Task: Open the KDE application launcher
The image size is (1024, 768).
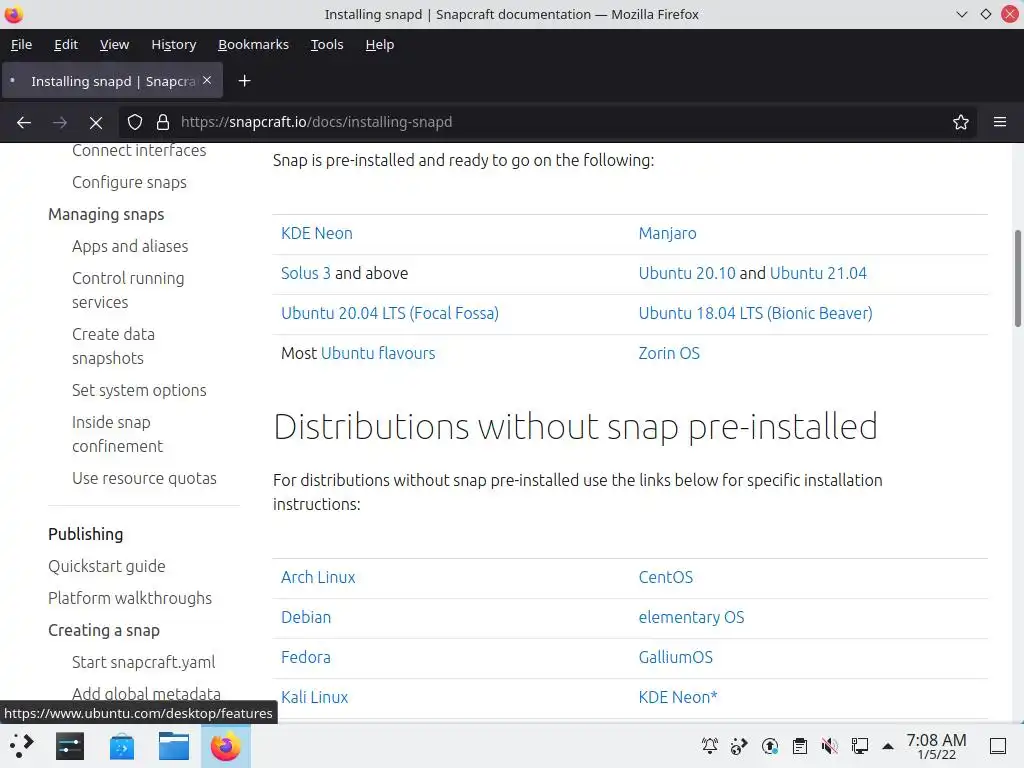Action: pyautogui.click(x=21, y=746)
